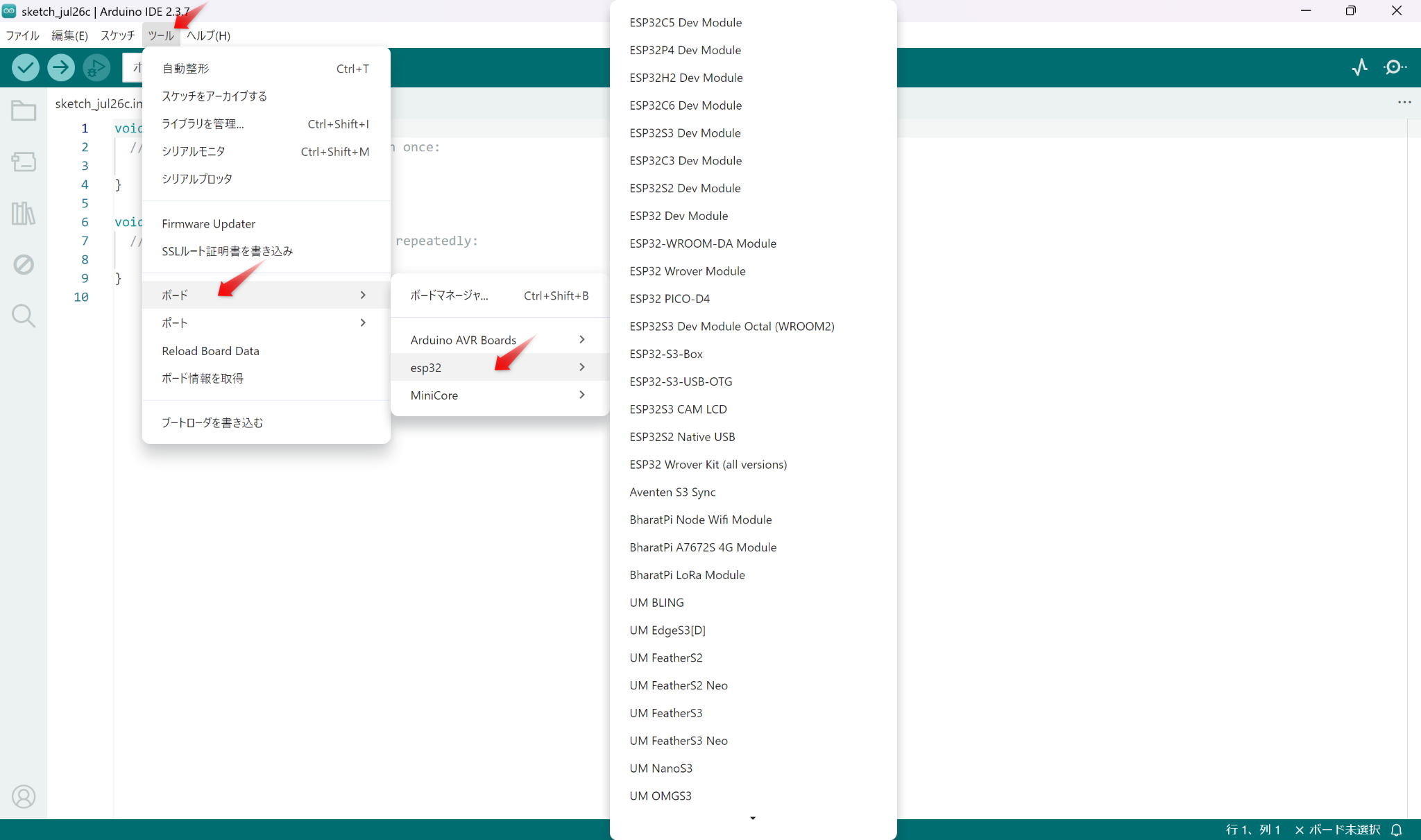Open the editor tab more-options ellipsis

click(x=1404, y=103)
